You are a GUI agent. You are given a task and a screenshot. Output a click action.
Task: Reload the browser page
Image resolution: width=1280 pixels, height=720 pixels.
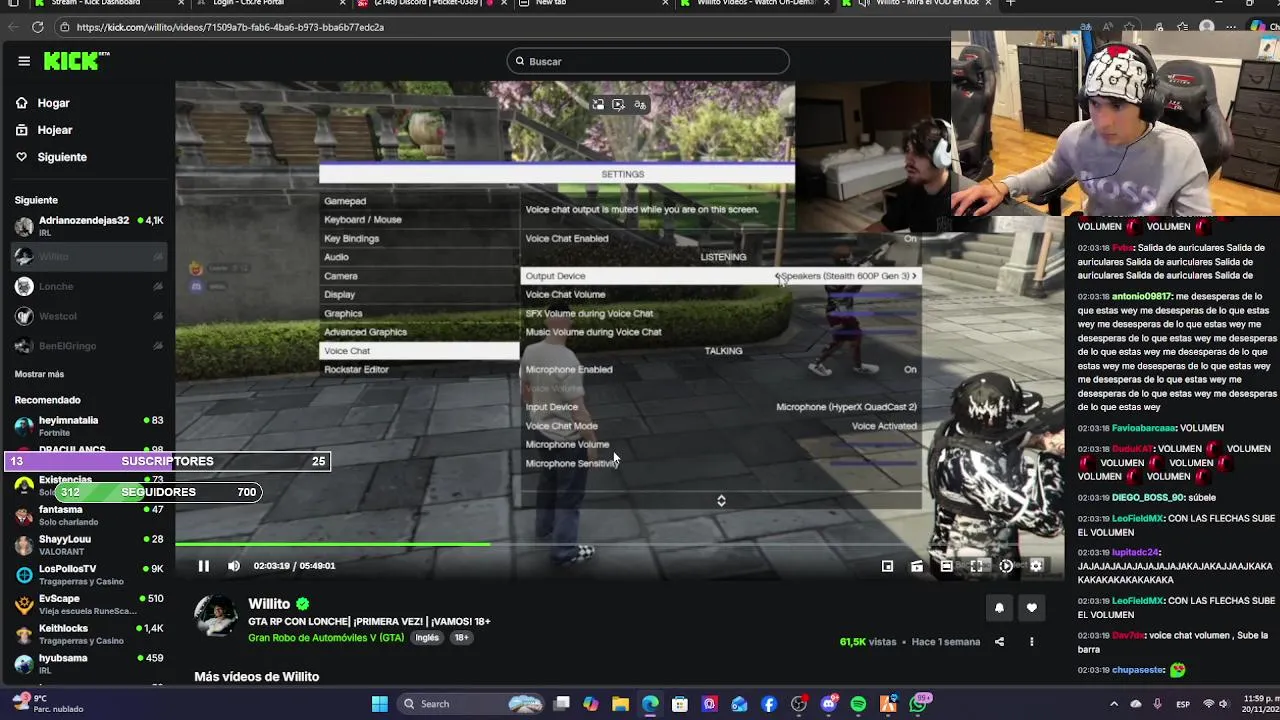(x=38, y=27)
